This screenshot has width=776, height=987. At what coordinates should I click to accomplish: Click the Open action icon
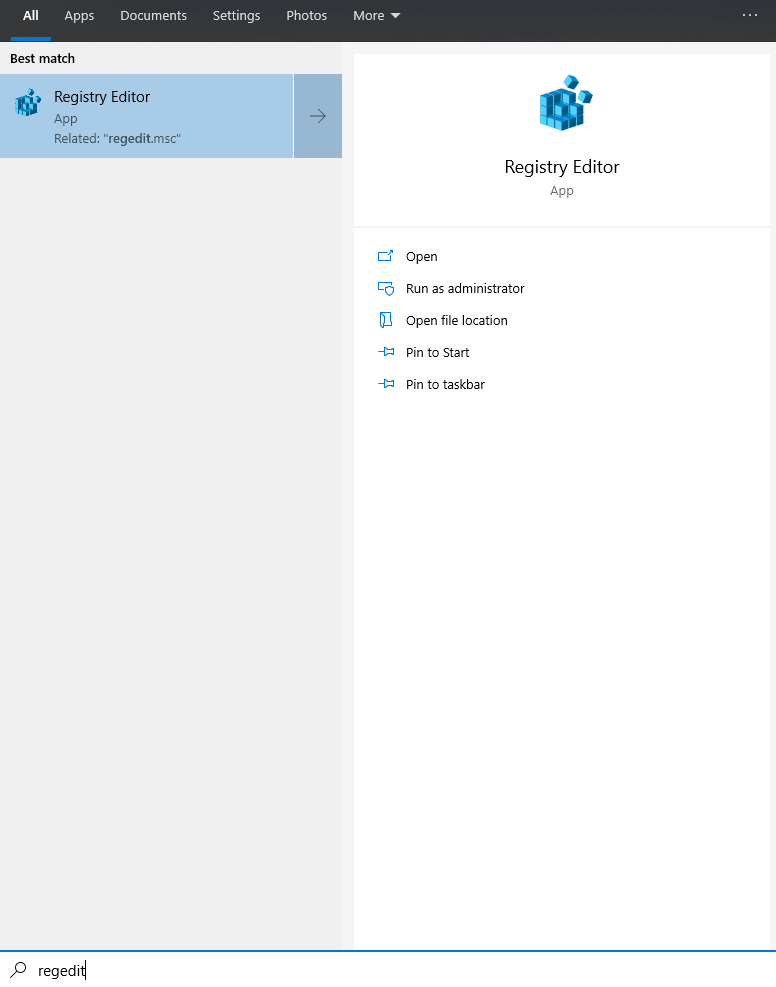point(385,256)
